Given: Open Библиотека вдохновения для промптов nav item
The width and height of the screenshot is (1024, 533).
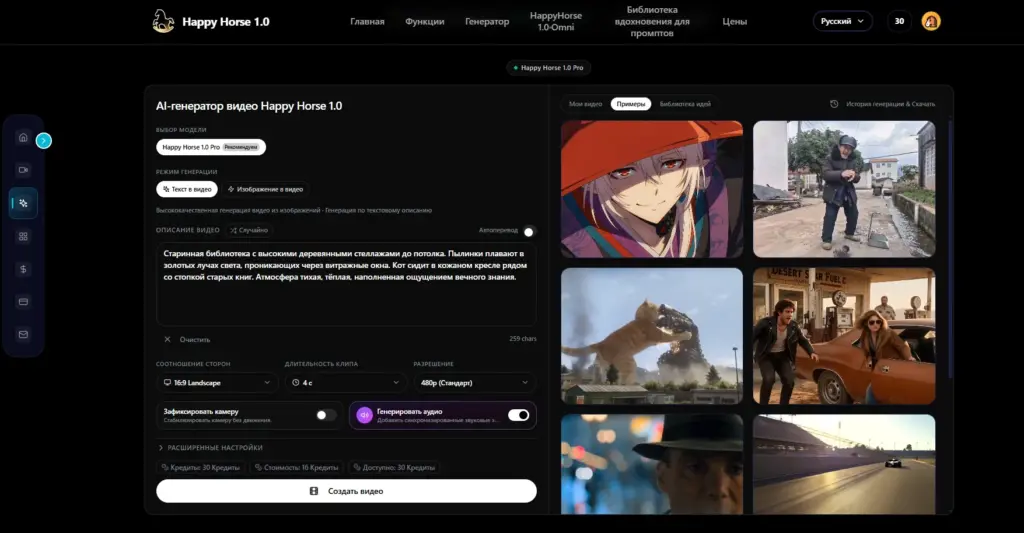Looking at the screenshot, I should click(652, 22).
